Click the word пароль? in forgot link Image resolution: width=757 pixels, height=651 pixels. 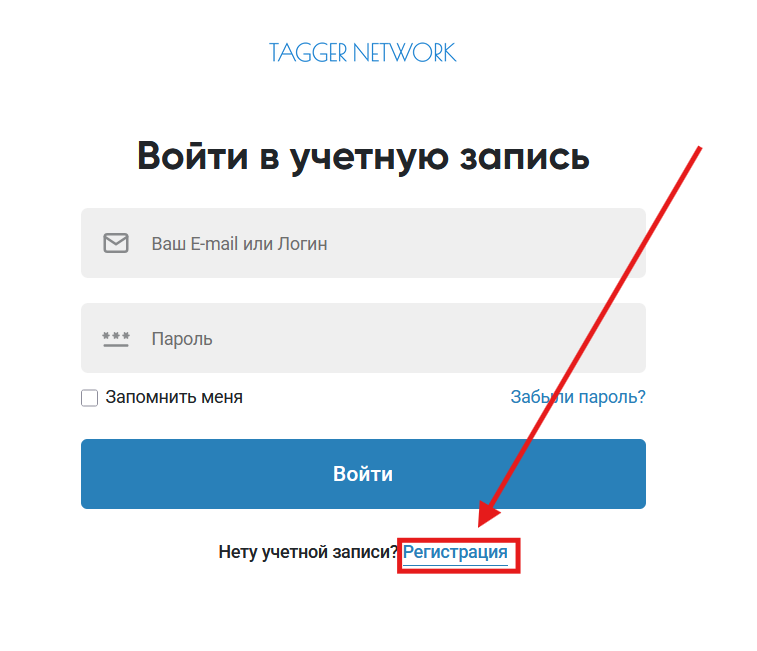[612, 397]
